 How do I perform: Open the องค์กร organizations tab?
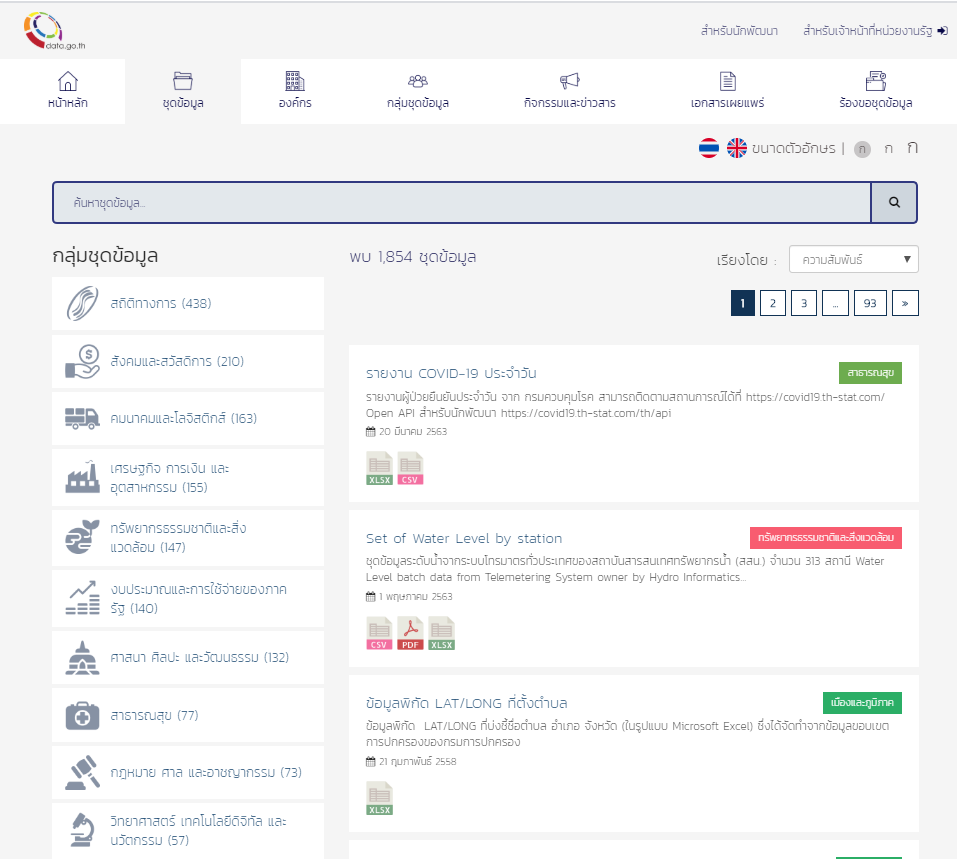pos(294,91)
